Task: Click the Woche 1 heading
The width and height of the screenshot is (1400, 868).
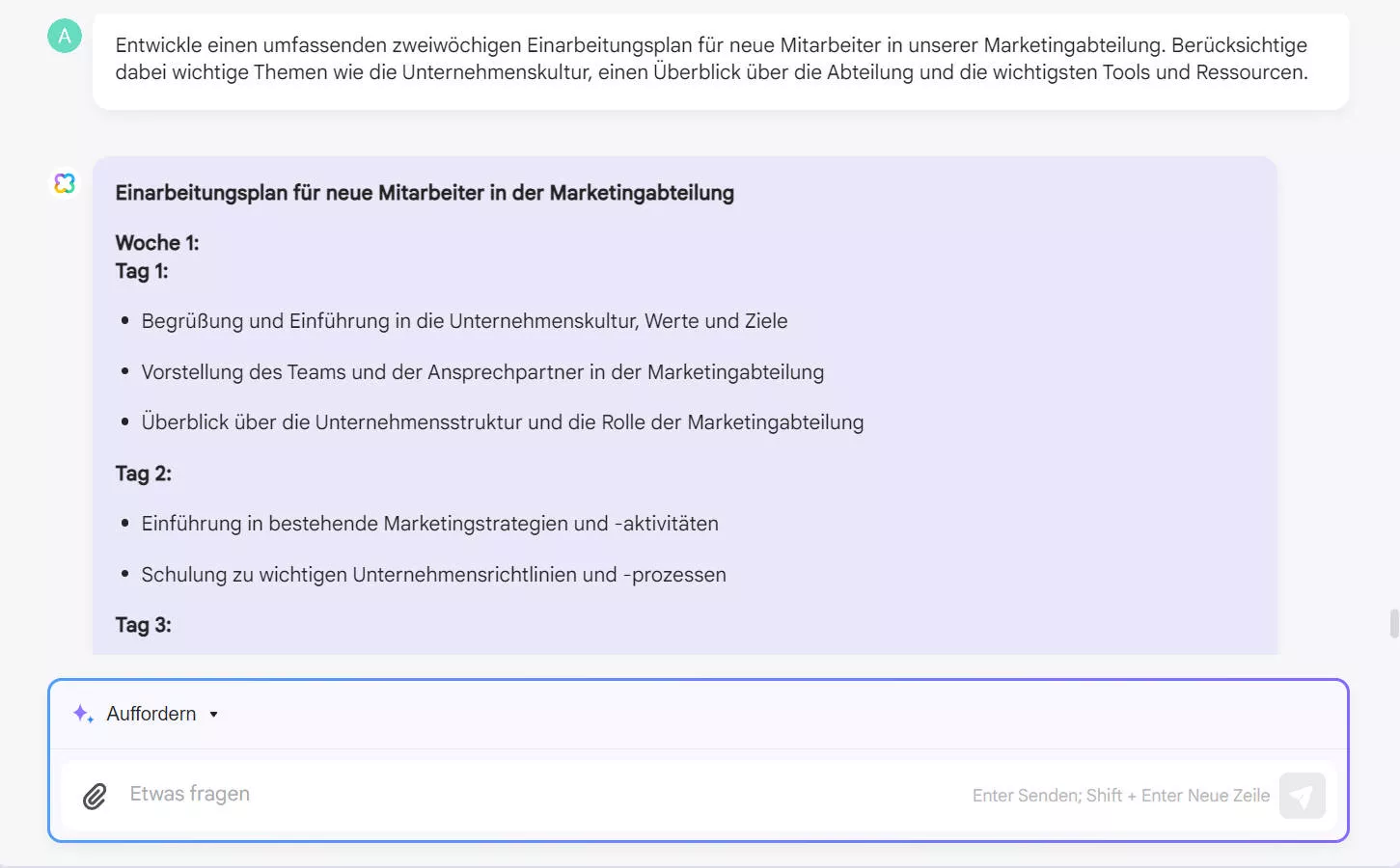Action: [x=156, y=242]
